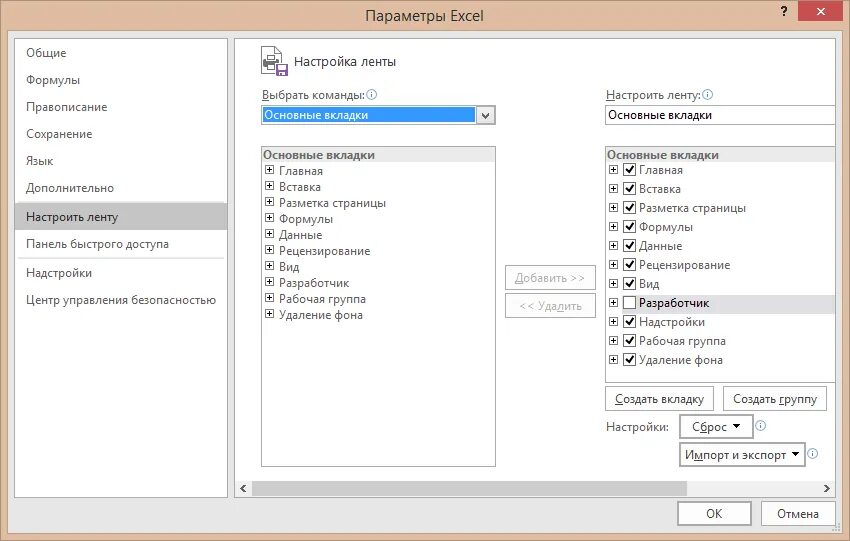This screenshot has height=541, width=850.
Task: Toggle the Рецензирование checkbox
Action: tap(629, 265)
